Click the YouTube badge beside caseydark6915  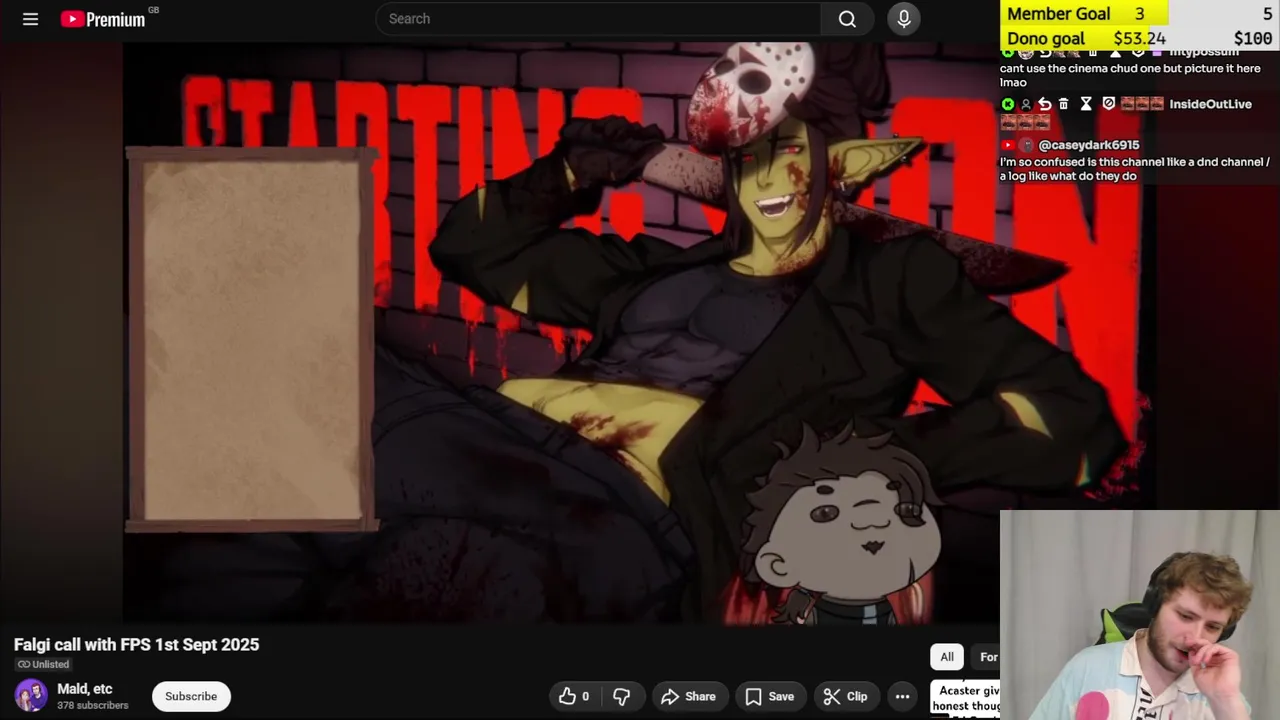tap(1008, 145)
